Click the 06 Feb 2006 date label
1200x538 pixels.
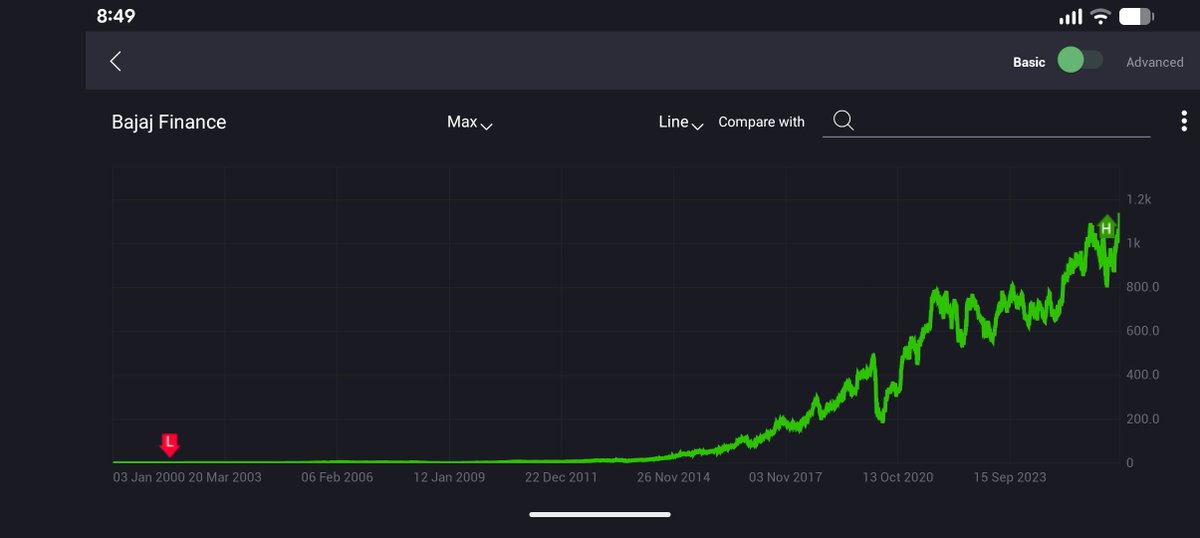(x=337, y=477)
